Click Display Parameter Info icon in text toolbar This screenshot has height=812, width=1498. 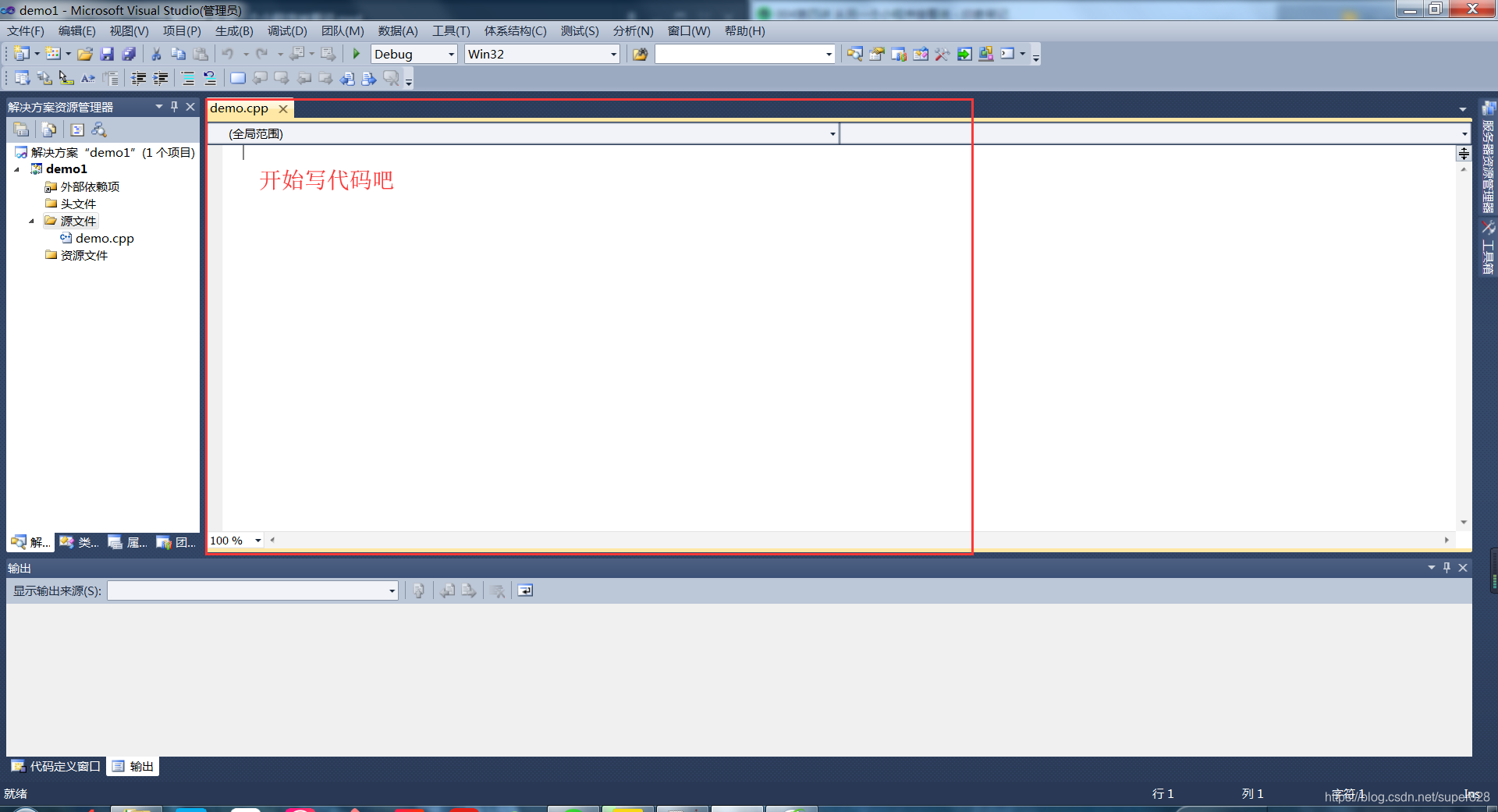pos(44,78)
